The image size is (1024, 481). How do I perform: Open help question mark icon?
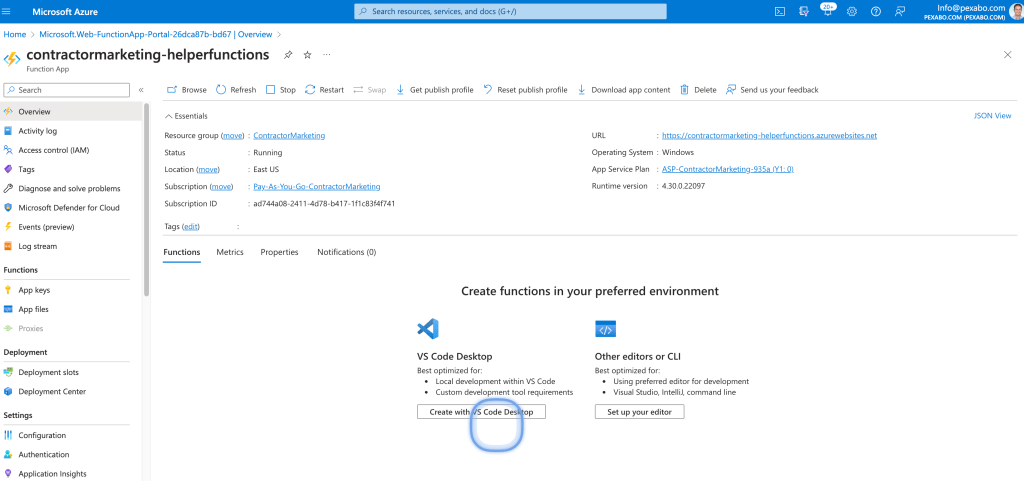point(876,12)
